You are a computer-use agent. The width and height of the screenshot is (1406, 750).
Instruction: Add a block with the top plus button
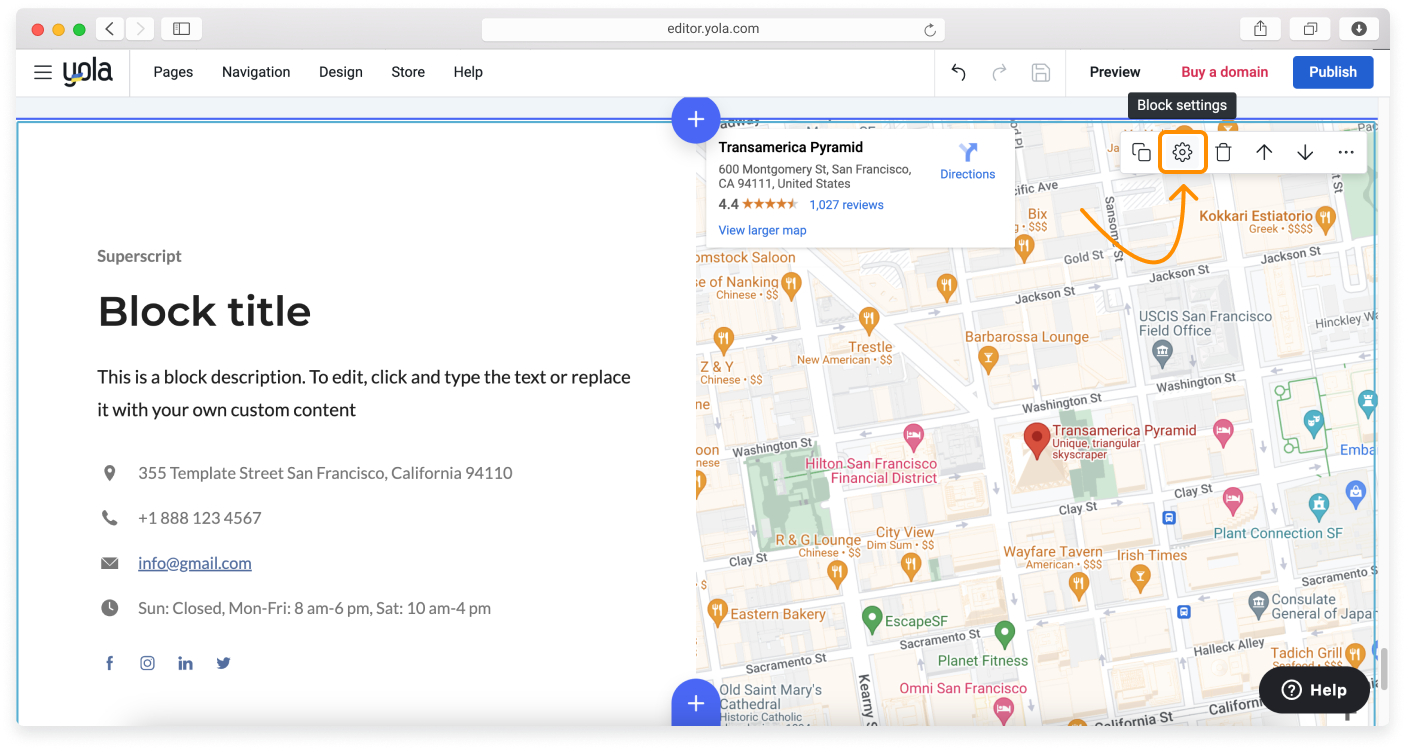pos(695,120)
